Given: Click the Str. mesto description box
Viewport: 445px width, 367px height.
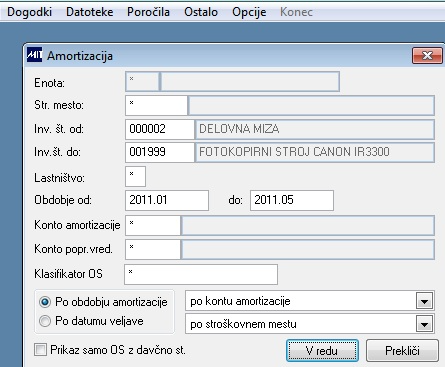Looking at the screenshot, I should (312, 105).
